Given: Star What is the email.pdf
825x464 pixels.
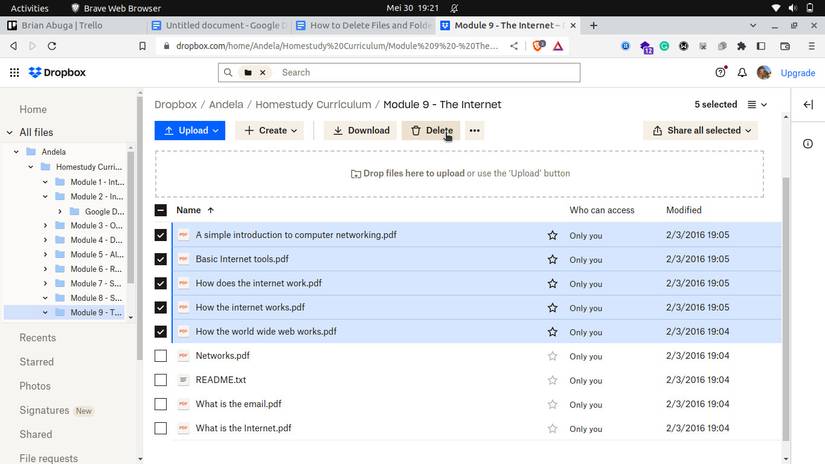Looking at the screenshot, I should (552, 405).
